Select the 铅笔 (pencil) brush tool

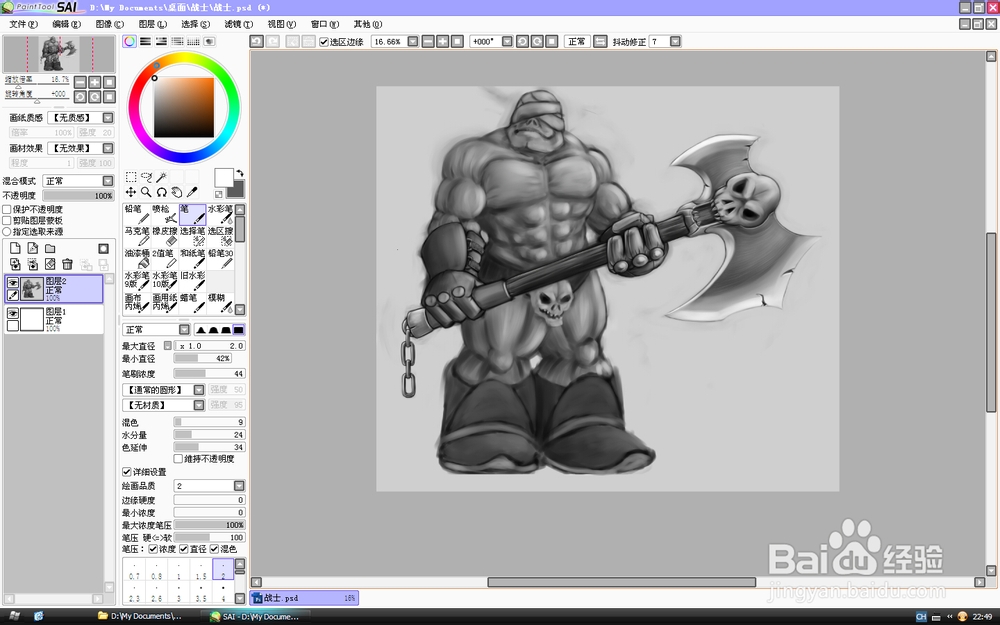pyautogui.click(x=136, y=214)
